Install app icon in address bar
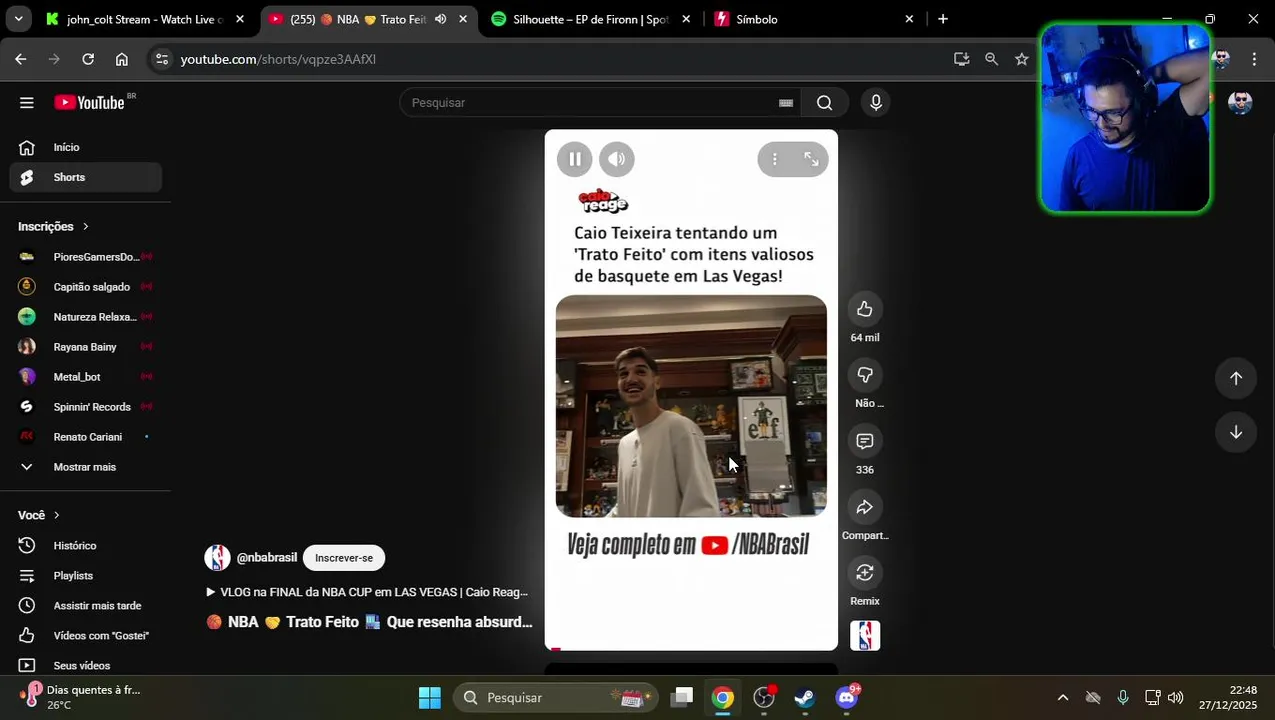Screen dimensions: 1275x720 click(x=962, y=59)
